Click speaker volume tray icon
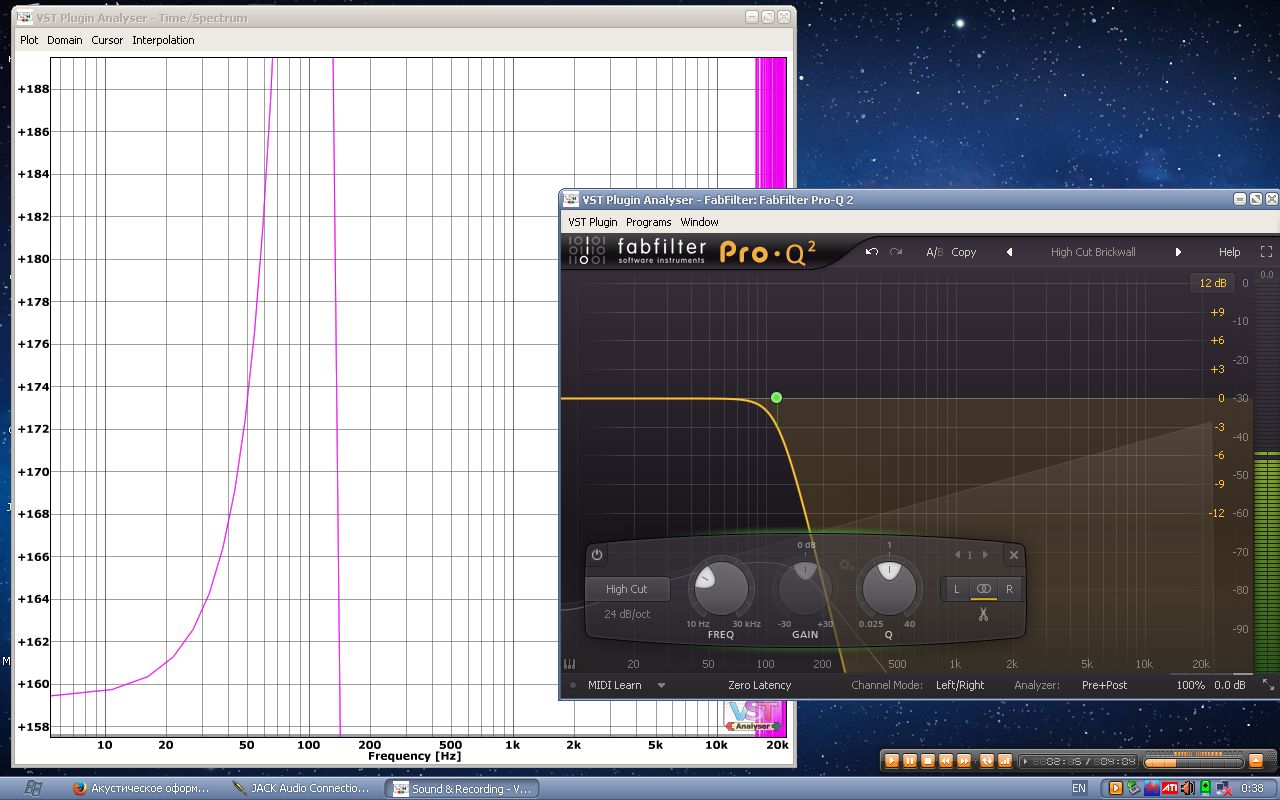 point(1187,788)
